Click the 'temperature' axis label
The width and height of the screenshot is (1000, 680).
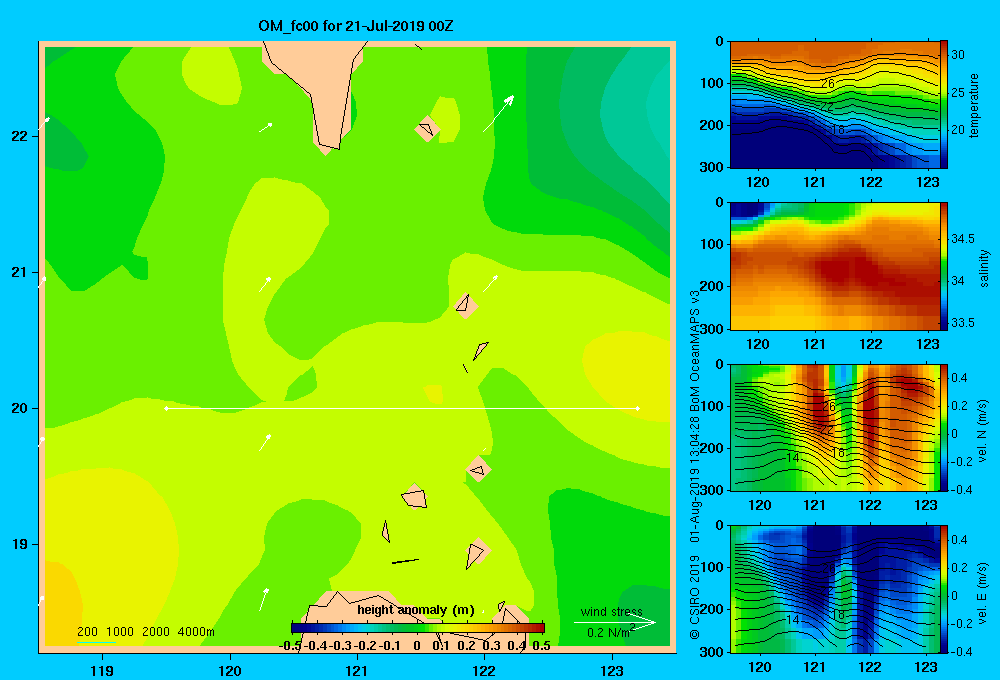tap(974, 105)
